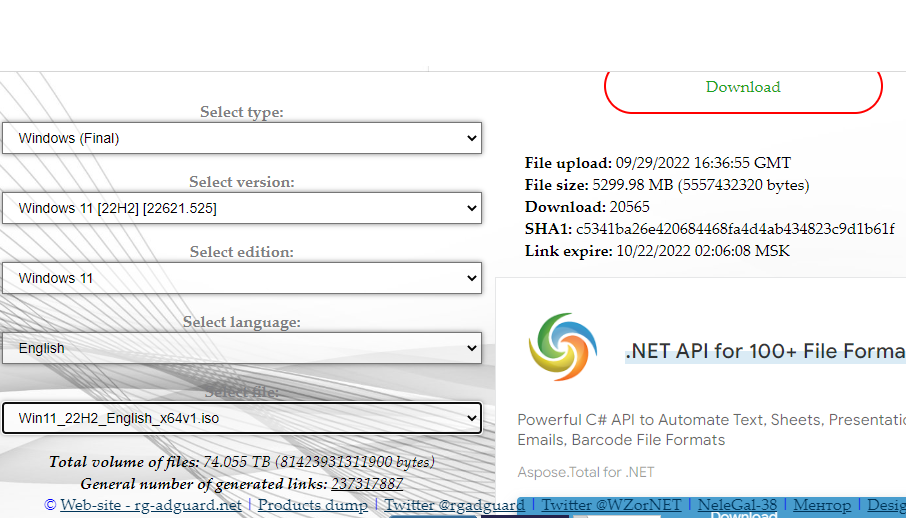Image resolution: width=906 pixels, height=518 pixels.
Task: Click the generated links count 237317887
Action: (x=367, y=483)
